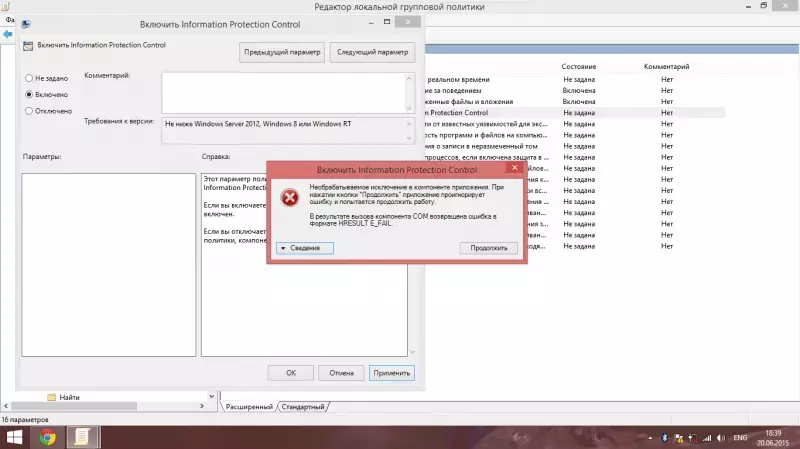Click the action center flag tray icon

coord(679,438)
